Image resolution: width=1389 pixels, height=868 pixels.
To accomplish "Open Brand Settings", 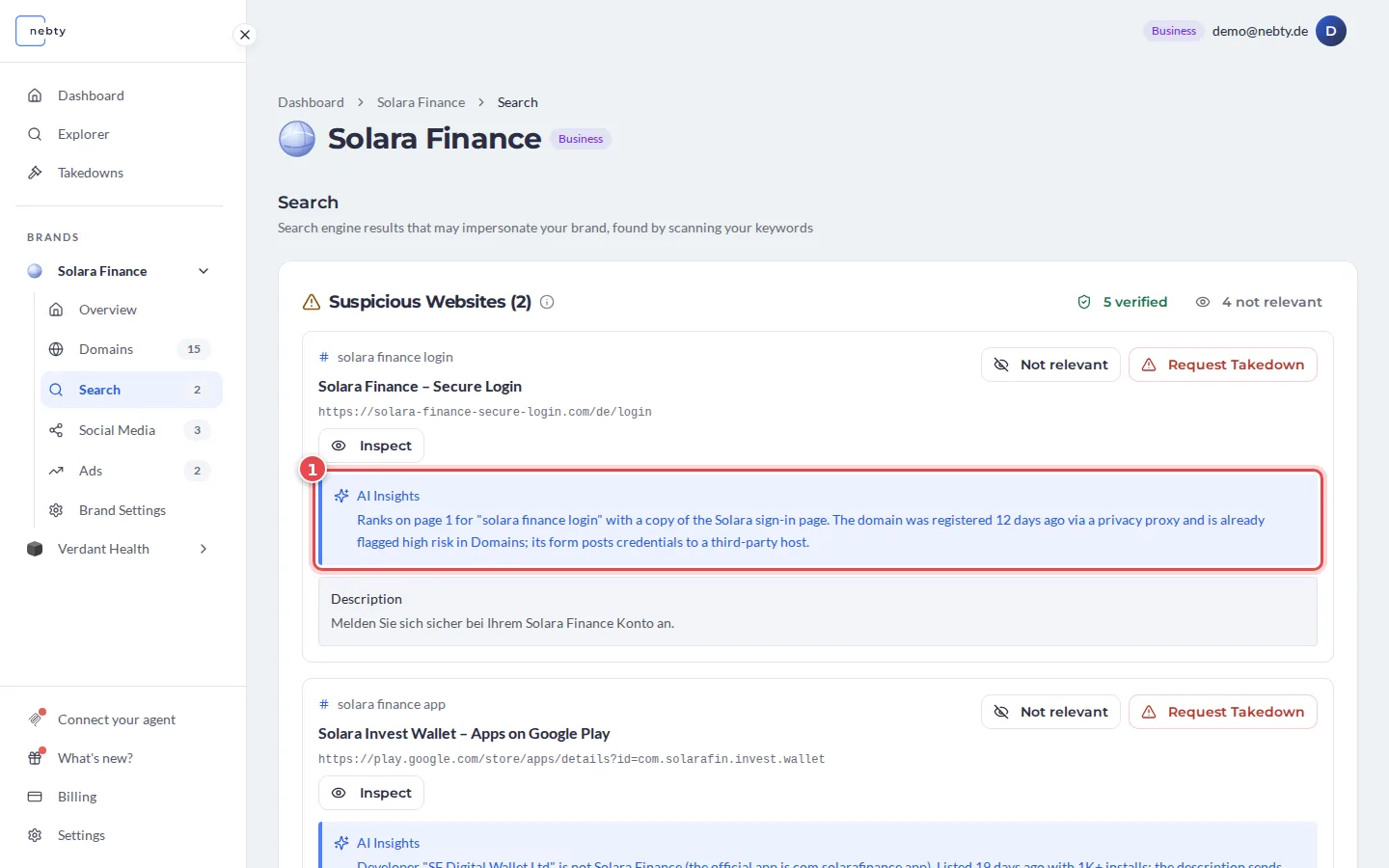I will [131, 510].
